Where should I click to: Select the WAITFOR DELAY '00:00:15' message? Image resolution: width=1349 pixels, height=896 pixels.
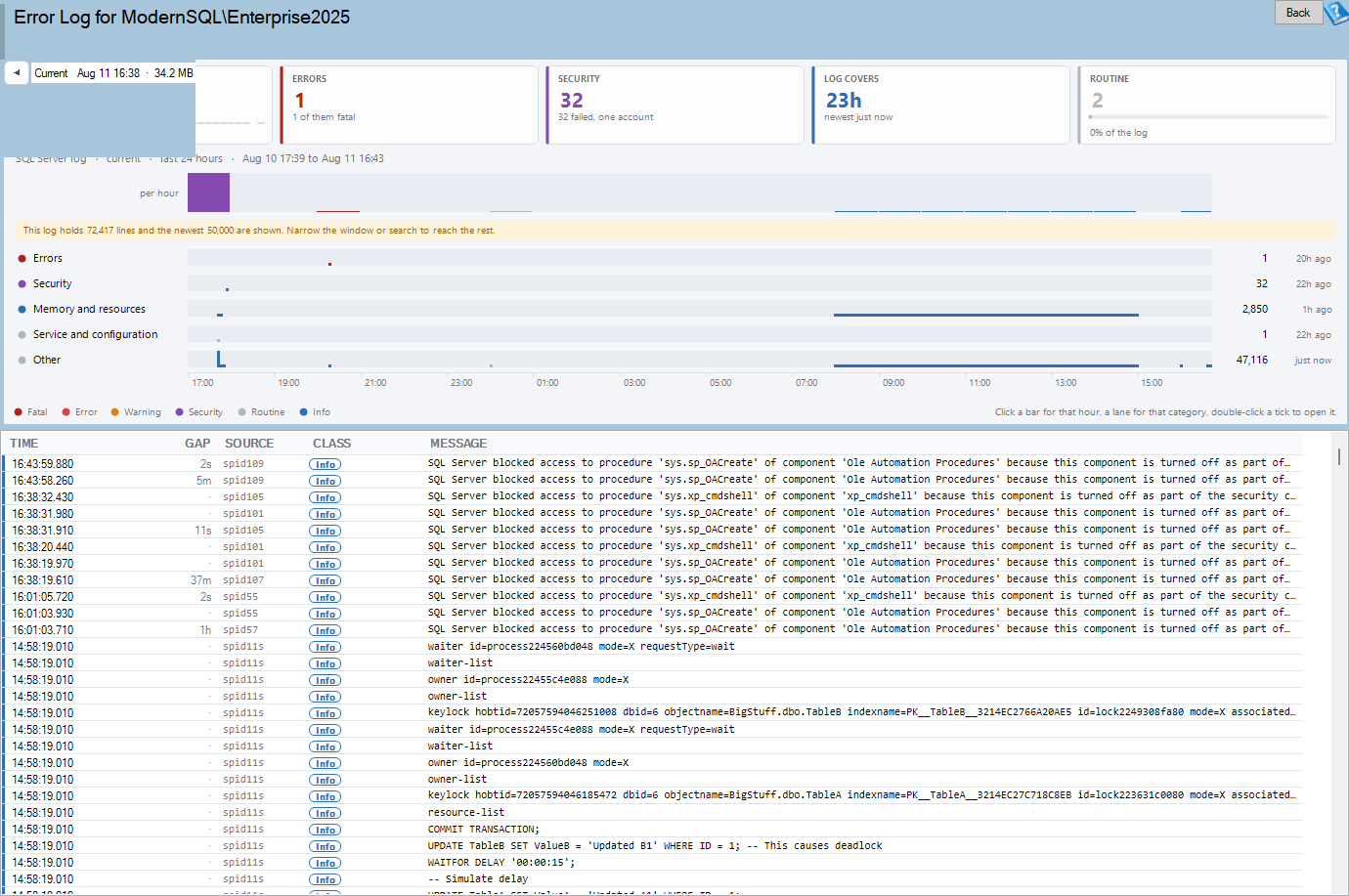pos(501,863)
